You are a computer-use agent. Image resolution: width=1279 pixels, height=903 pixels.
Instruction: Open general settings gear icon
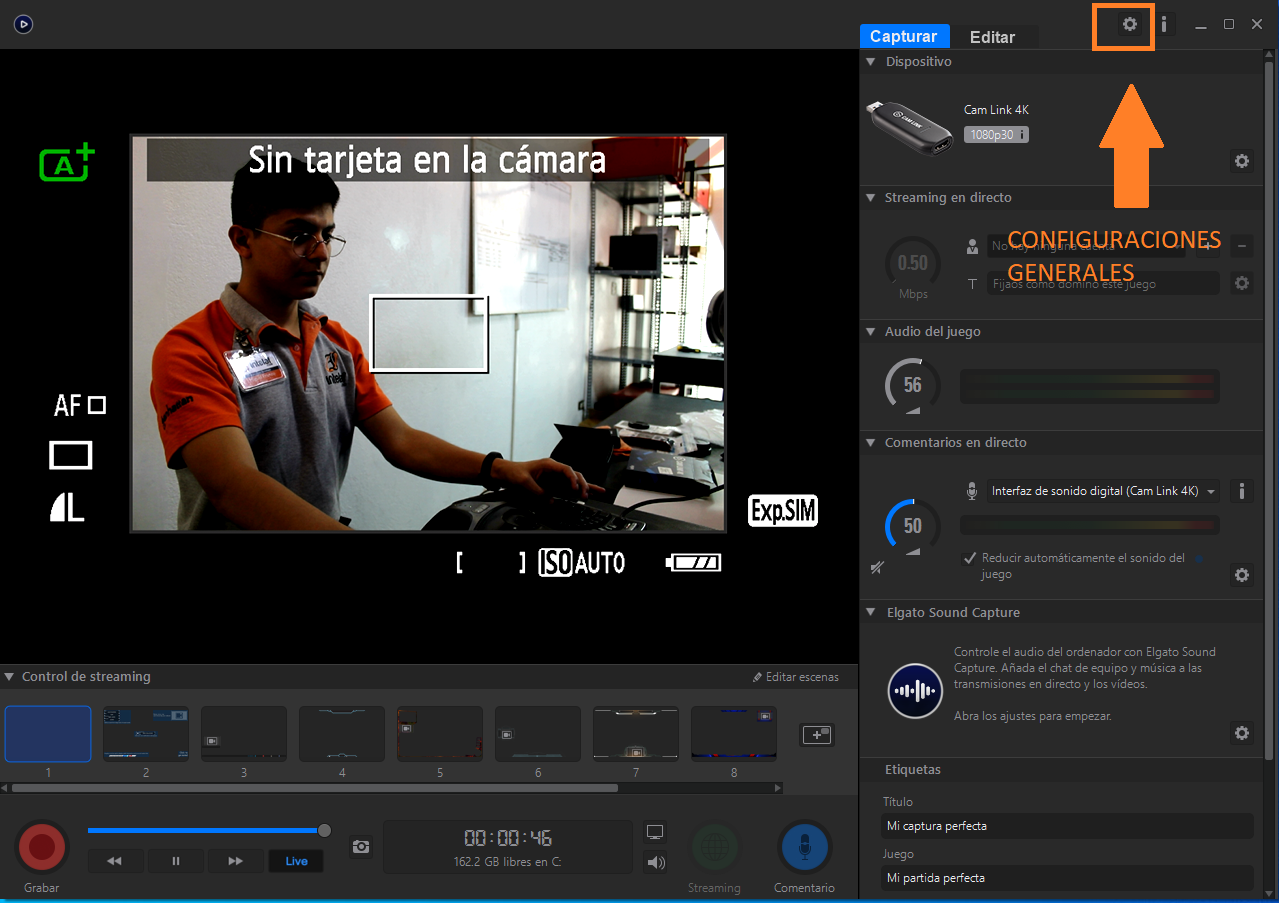1130,24
